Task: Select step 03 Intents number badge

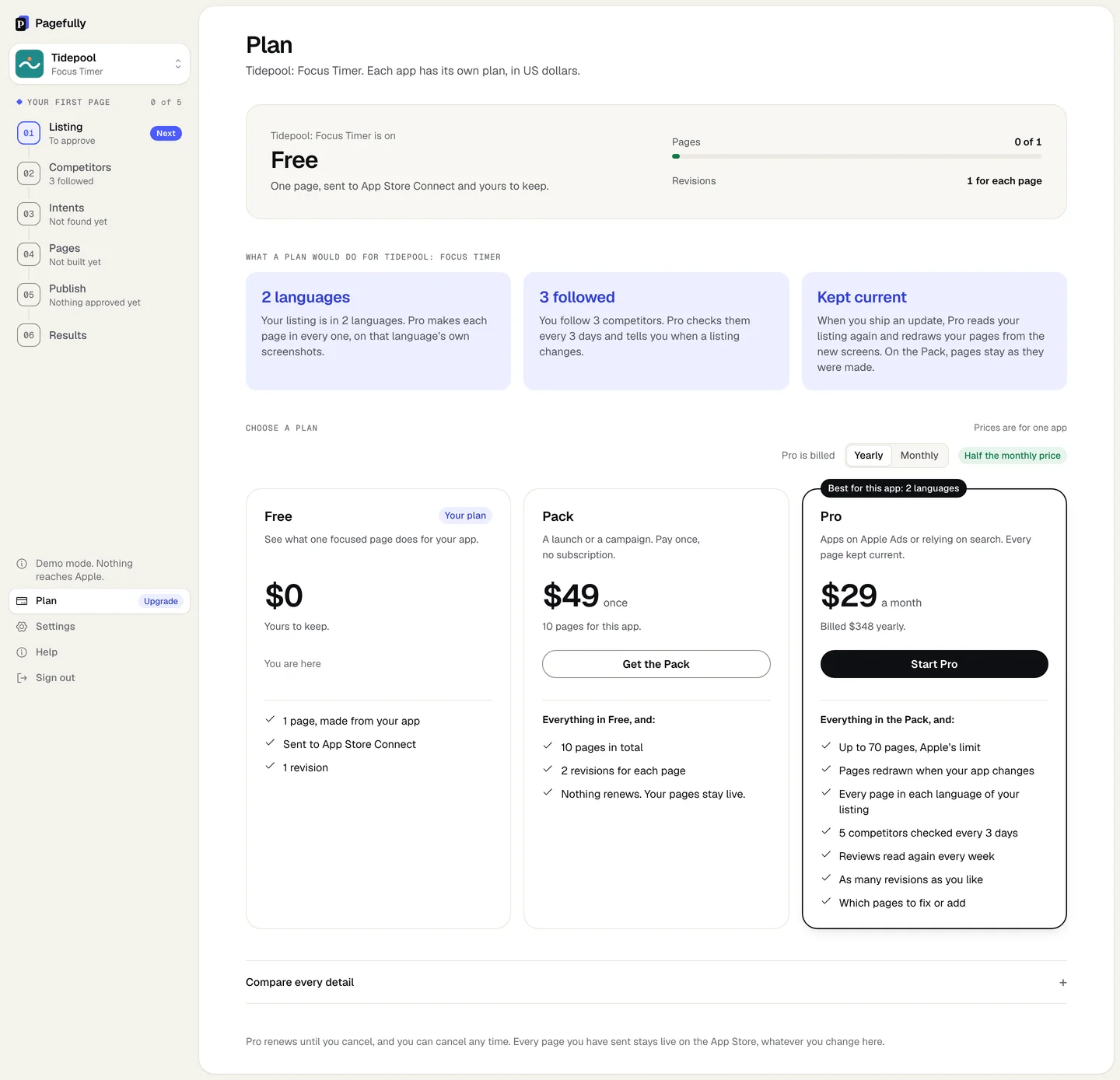Action: [x=29, y=214]
